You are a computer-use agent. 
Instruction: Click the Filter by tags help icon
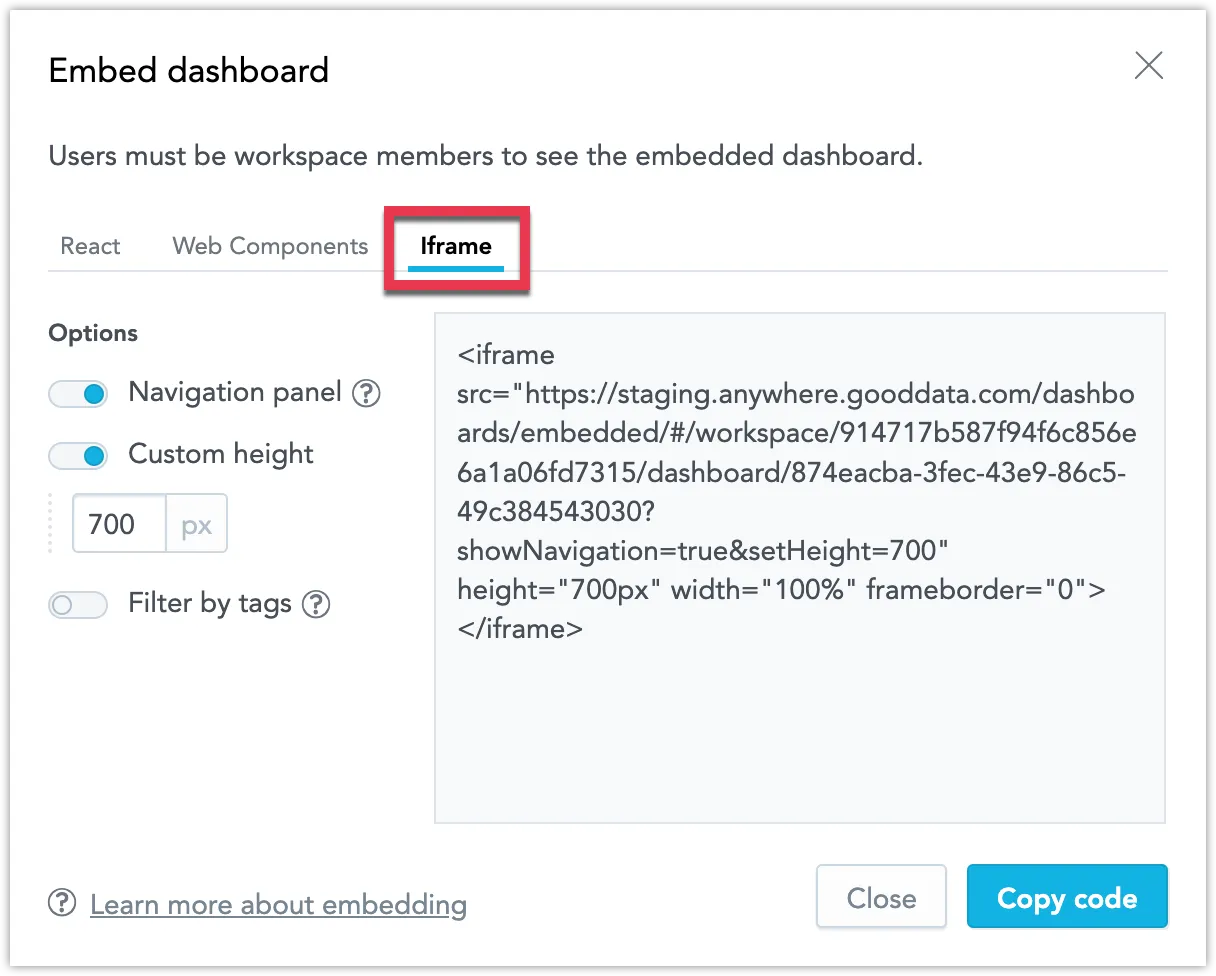pyautogui.click(x=316, y=604)
